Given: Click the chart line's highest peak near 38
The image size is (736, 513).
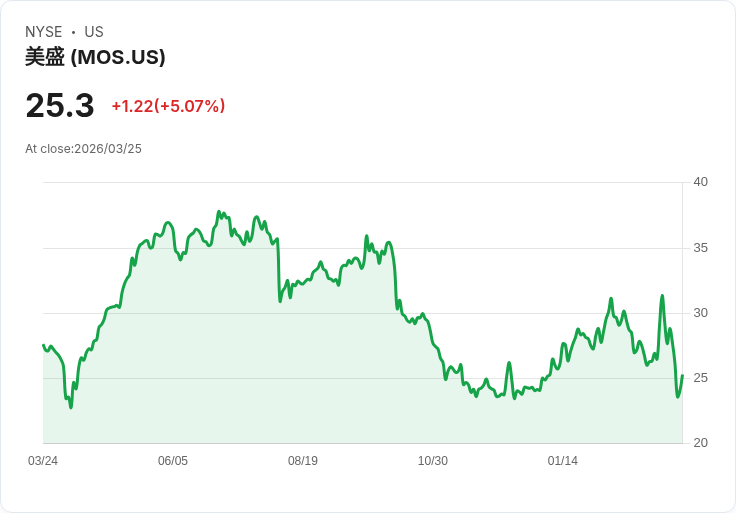Looking at the screenshot, I should pyautogui.click(x=219, y=212).
